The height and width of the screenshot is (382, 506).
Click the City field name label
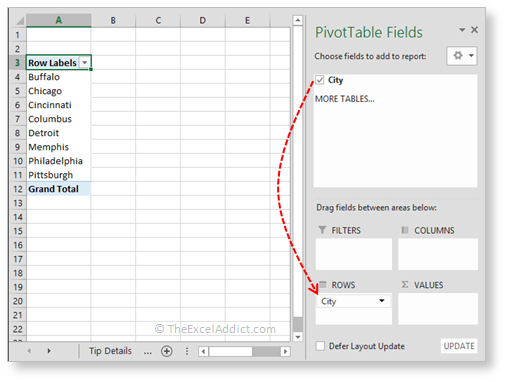tap(336, 80)
